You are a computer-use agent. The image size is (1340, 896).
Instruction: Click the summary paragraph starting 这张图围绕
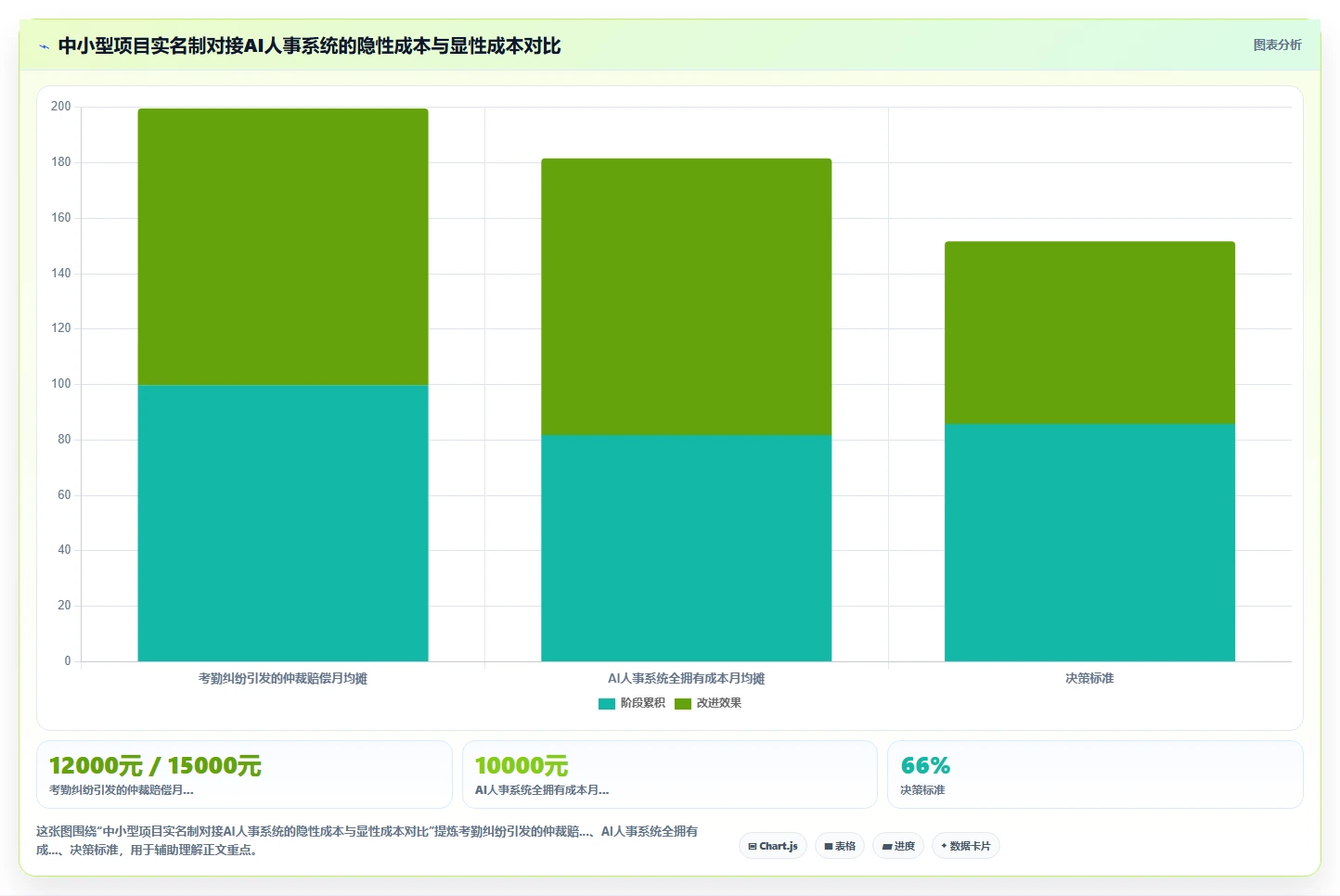click(x=367, y=840)
